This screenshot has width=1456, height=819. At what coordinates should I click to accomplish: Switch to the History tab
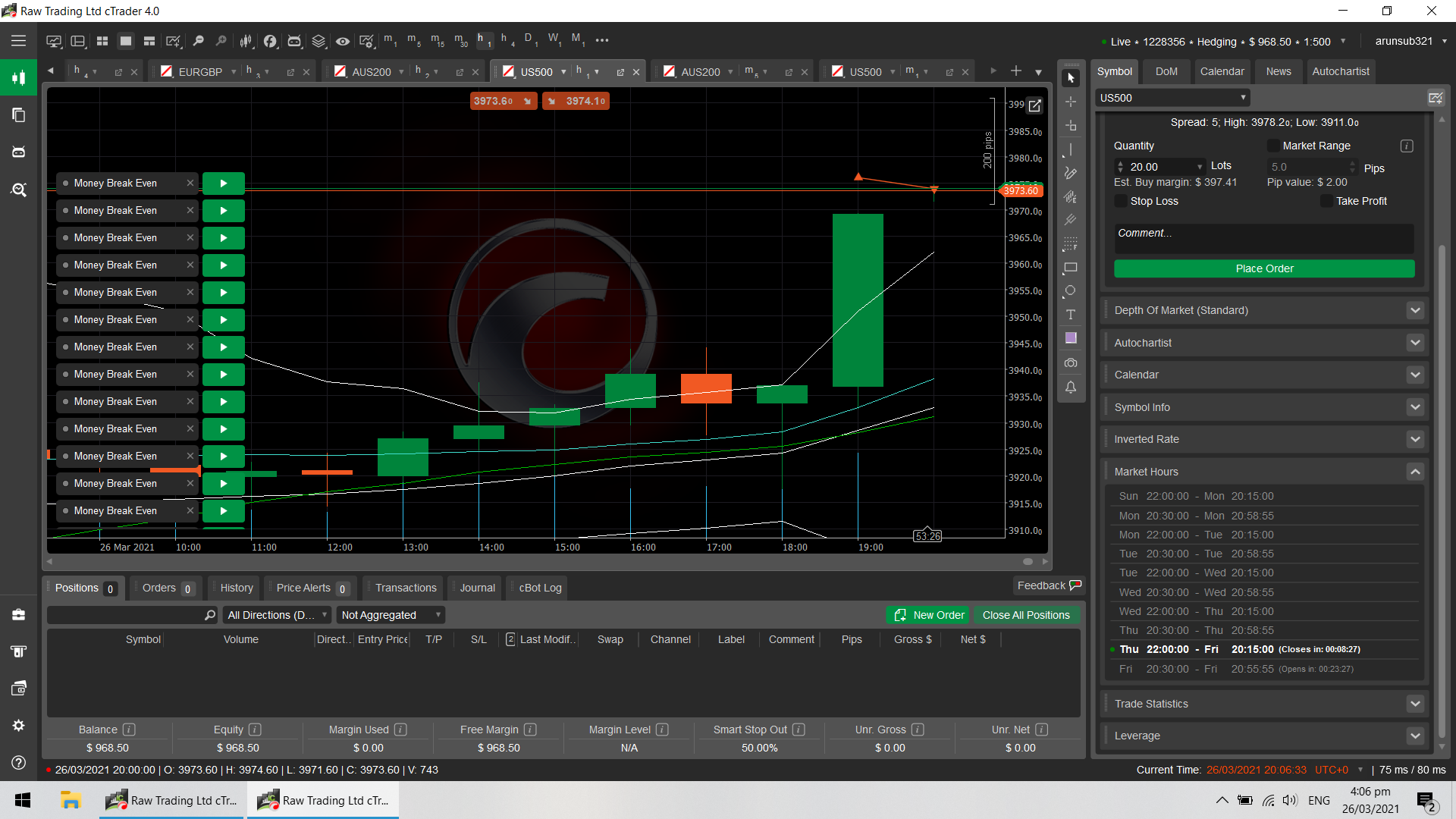point(237,588)
